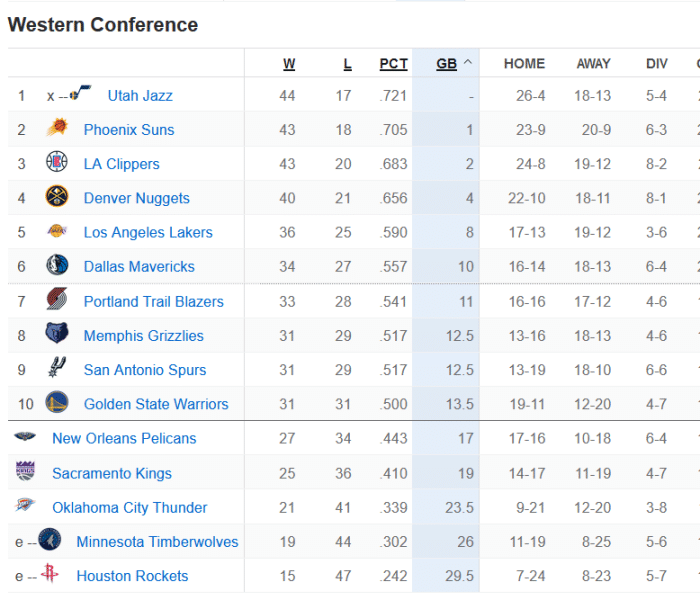Click the Golden State Warriors logo

(57, 403)
